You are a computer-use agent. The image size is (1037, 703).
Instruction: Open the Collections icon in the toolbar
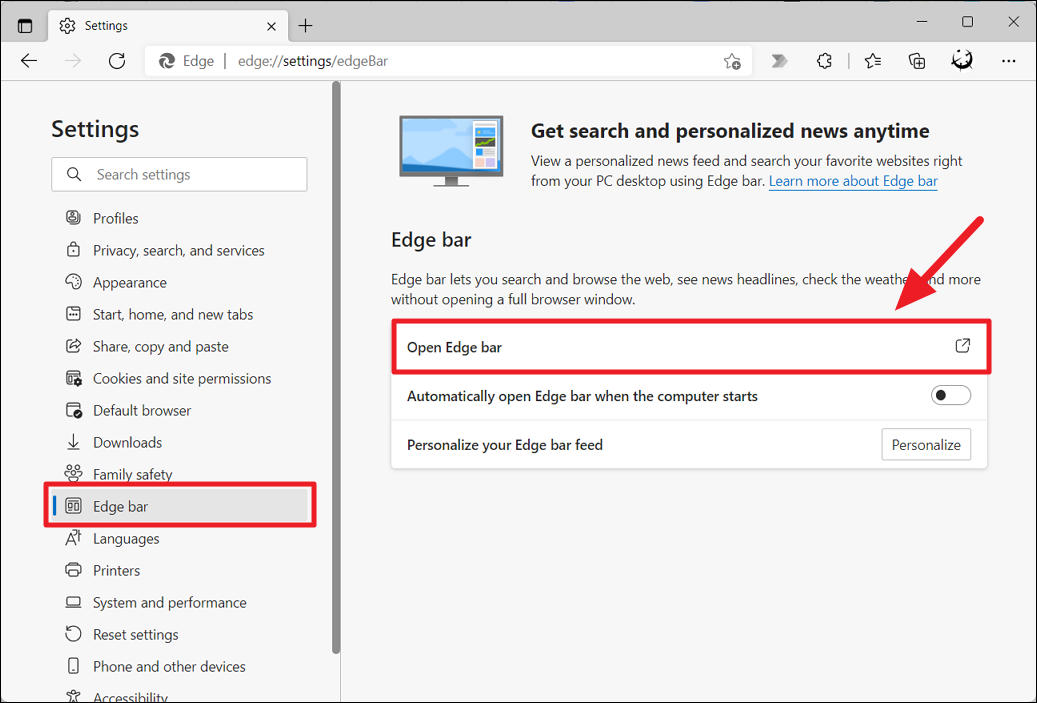click(x=917, y=61)
